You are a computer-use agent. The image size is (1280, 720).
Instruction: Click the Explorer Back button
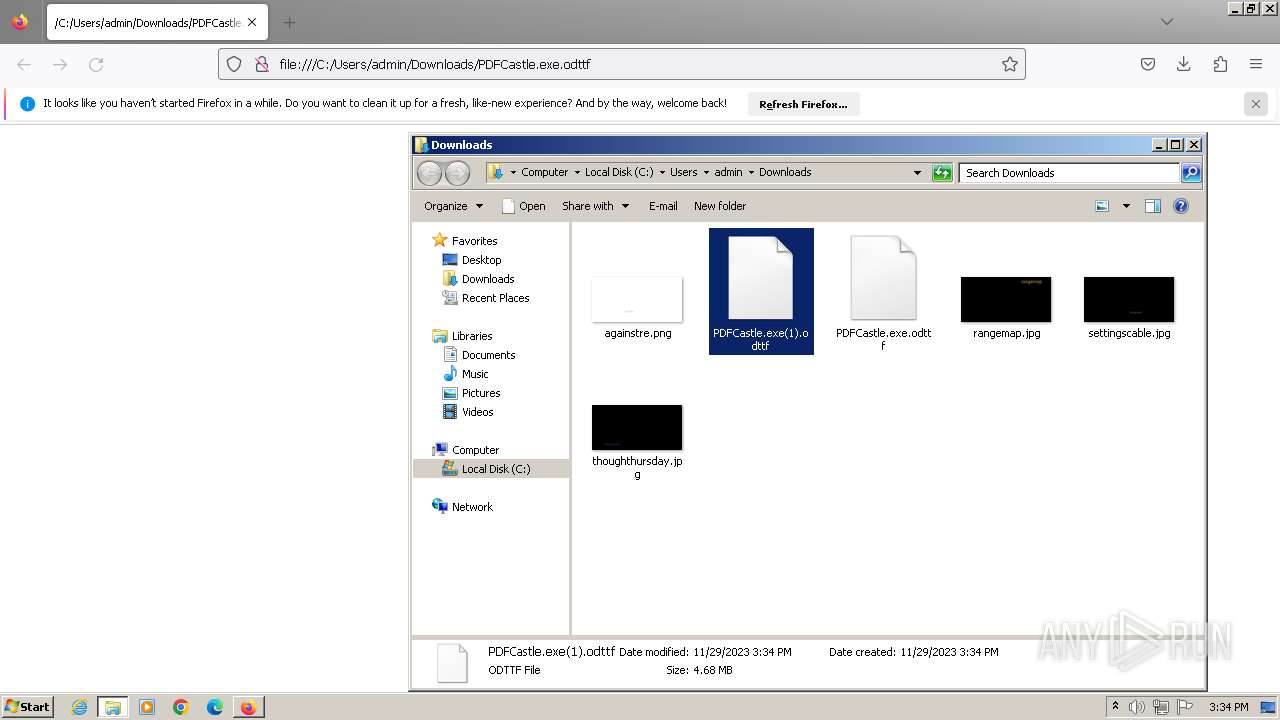[x=430, y=173]
